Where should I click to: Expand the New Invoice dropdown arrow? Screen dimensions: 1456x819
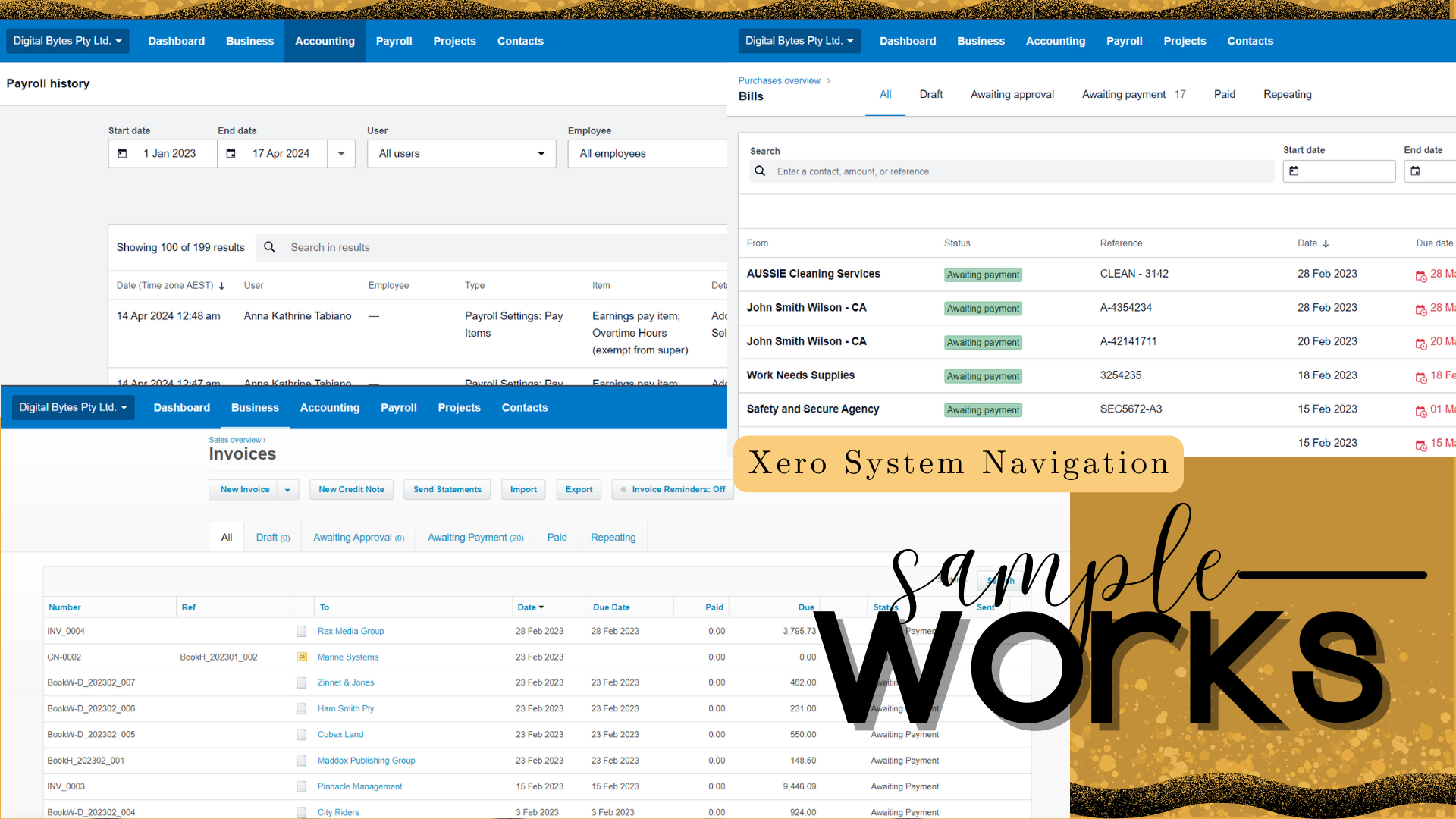[x=287, y=490]
